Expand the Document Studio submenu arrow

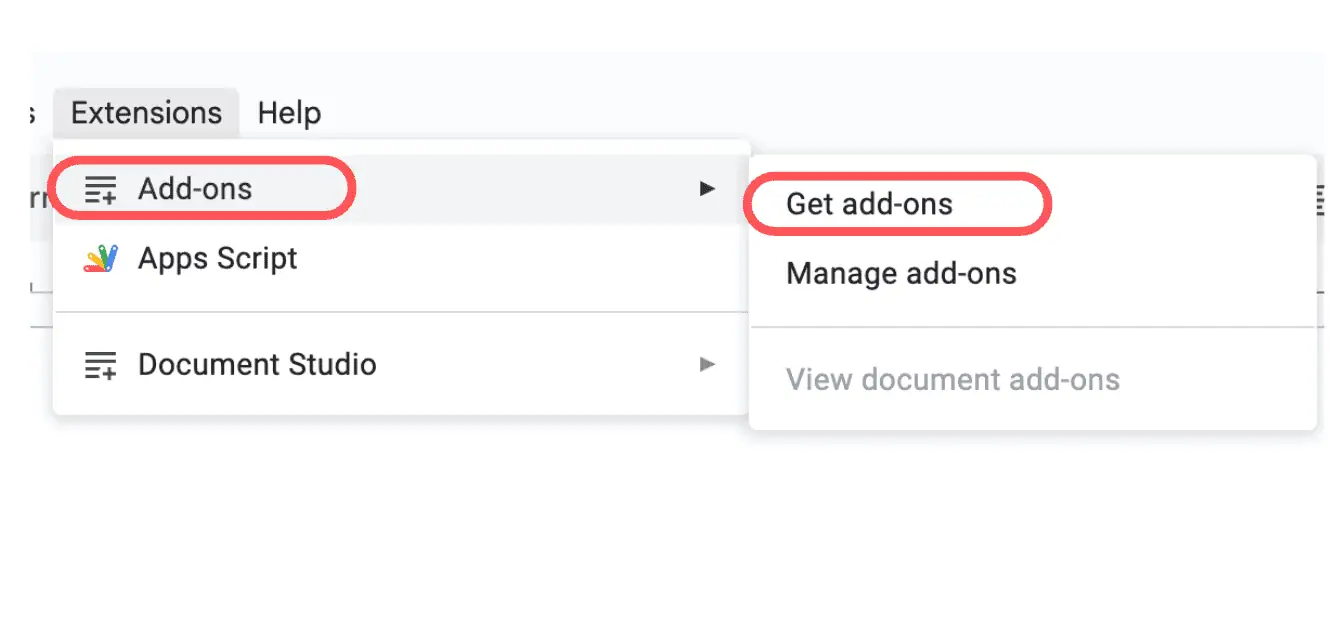pyautogui.click(x=707, y=364)
